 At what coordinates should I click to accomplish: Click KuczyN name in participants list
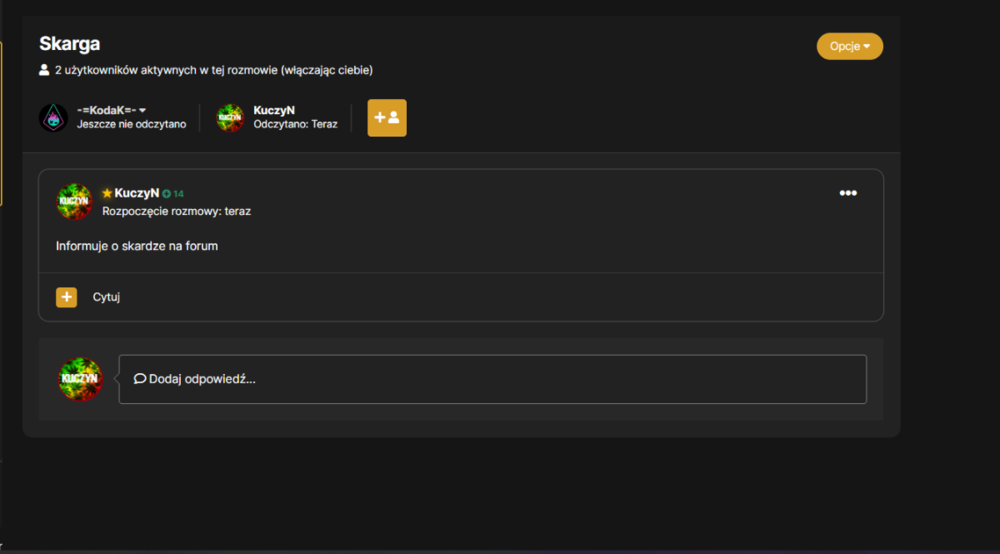[274, 110]
